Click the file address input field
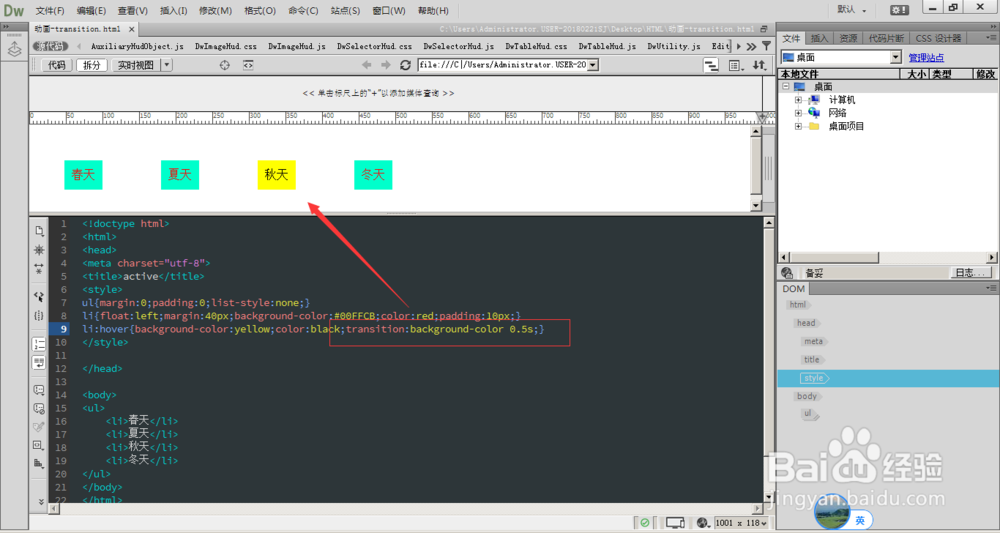 [x=503, y=65]
